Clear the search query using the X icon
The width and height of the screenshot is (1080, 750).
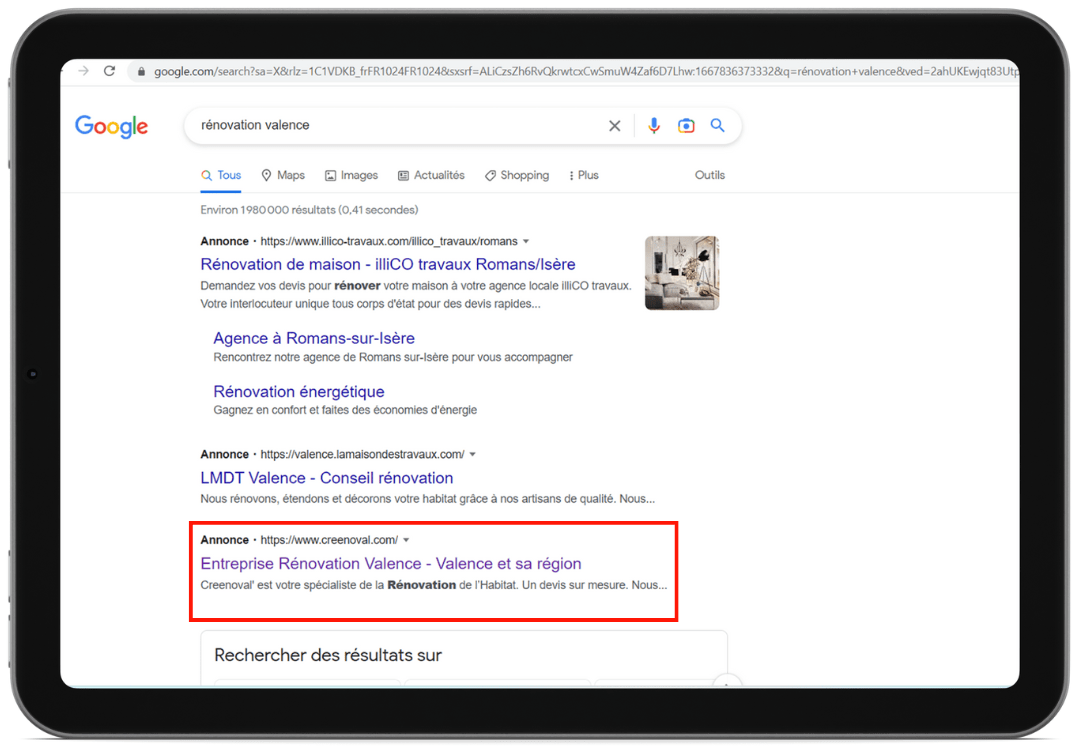pyautogui.click(x=614, y=125)
